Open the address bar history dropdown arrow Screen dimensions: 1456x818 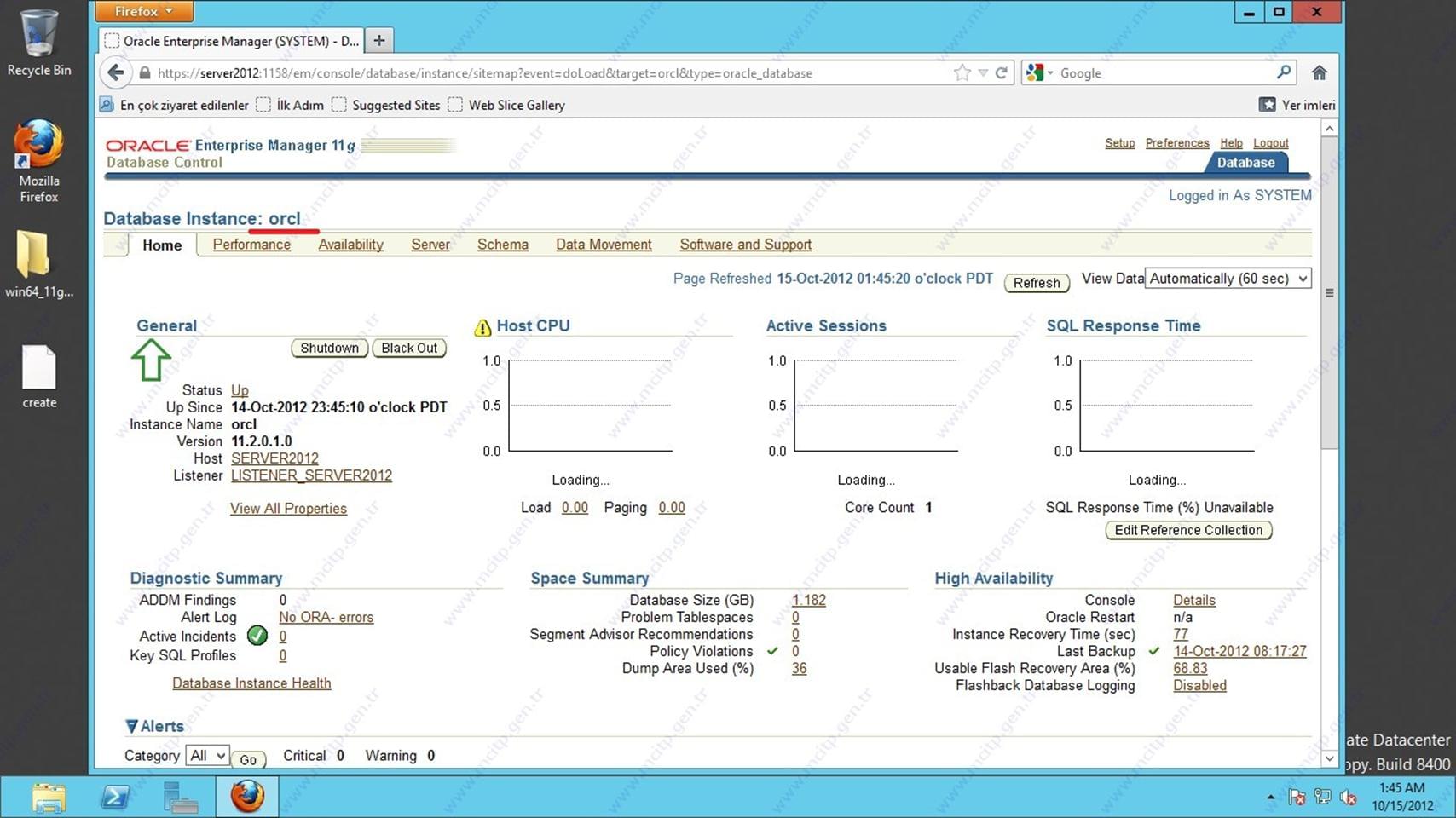pos(983,73)
